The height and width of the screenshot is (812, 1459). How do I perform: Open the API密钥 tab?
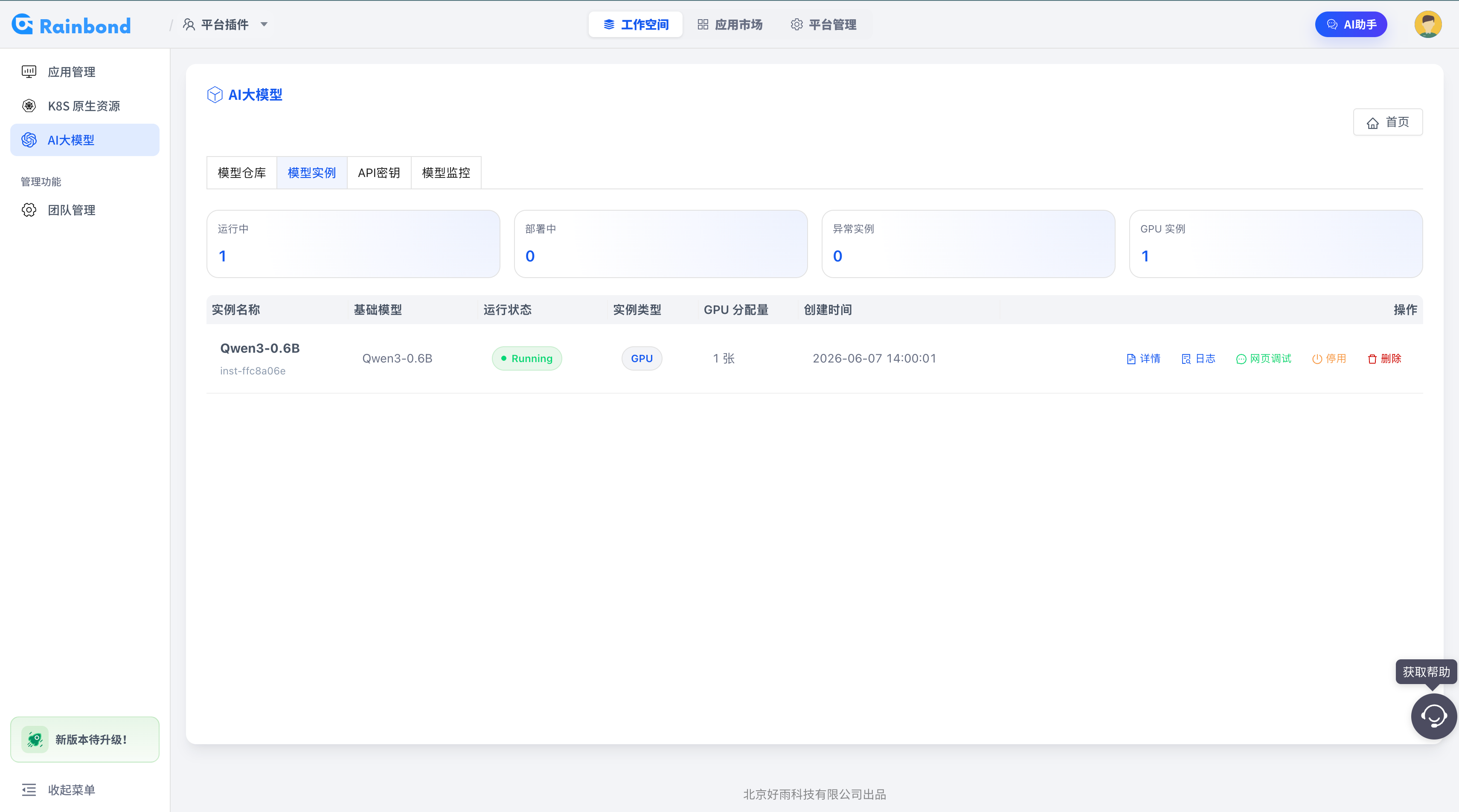pyautogui.click(x=379, y=173)
